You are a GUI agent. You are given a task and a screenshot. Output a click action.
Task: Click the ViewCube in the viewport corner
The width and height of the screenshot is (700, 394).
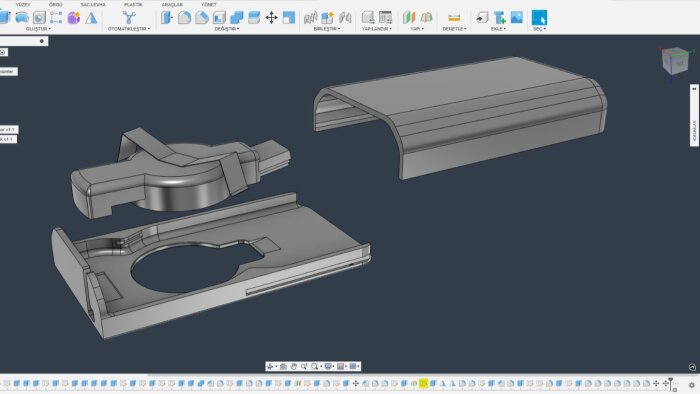pos(675,61)
